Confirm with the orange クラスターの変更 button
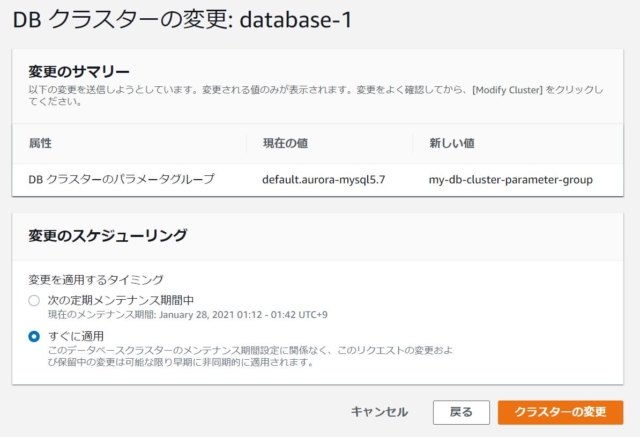The width and height of the screenshot is (640, 437). (x=560, y=412)
